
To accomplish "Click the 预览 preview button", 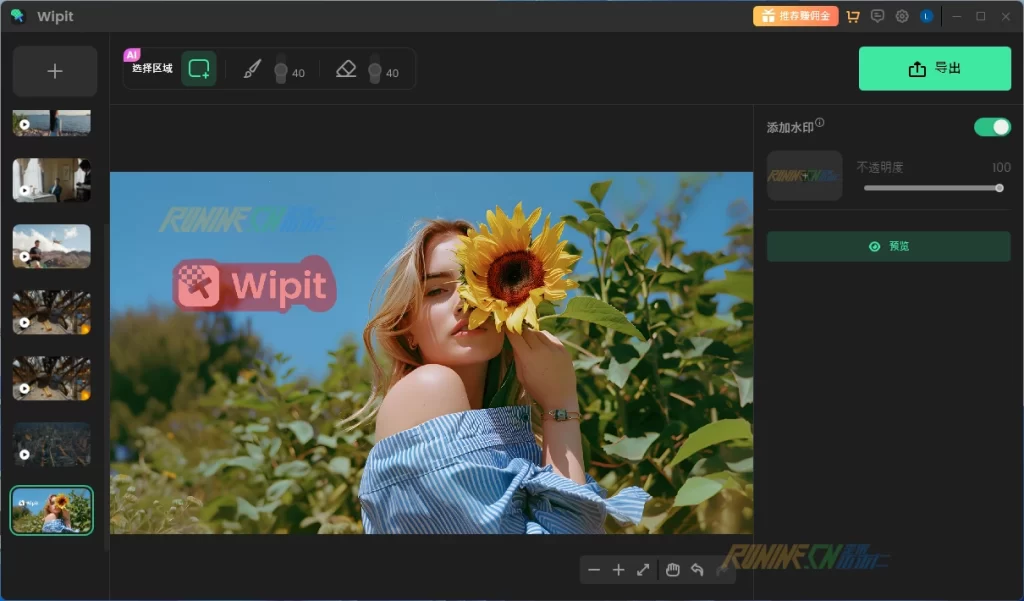I will click(888, 246).
